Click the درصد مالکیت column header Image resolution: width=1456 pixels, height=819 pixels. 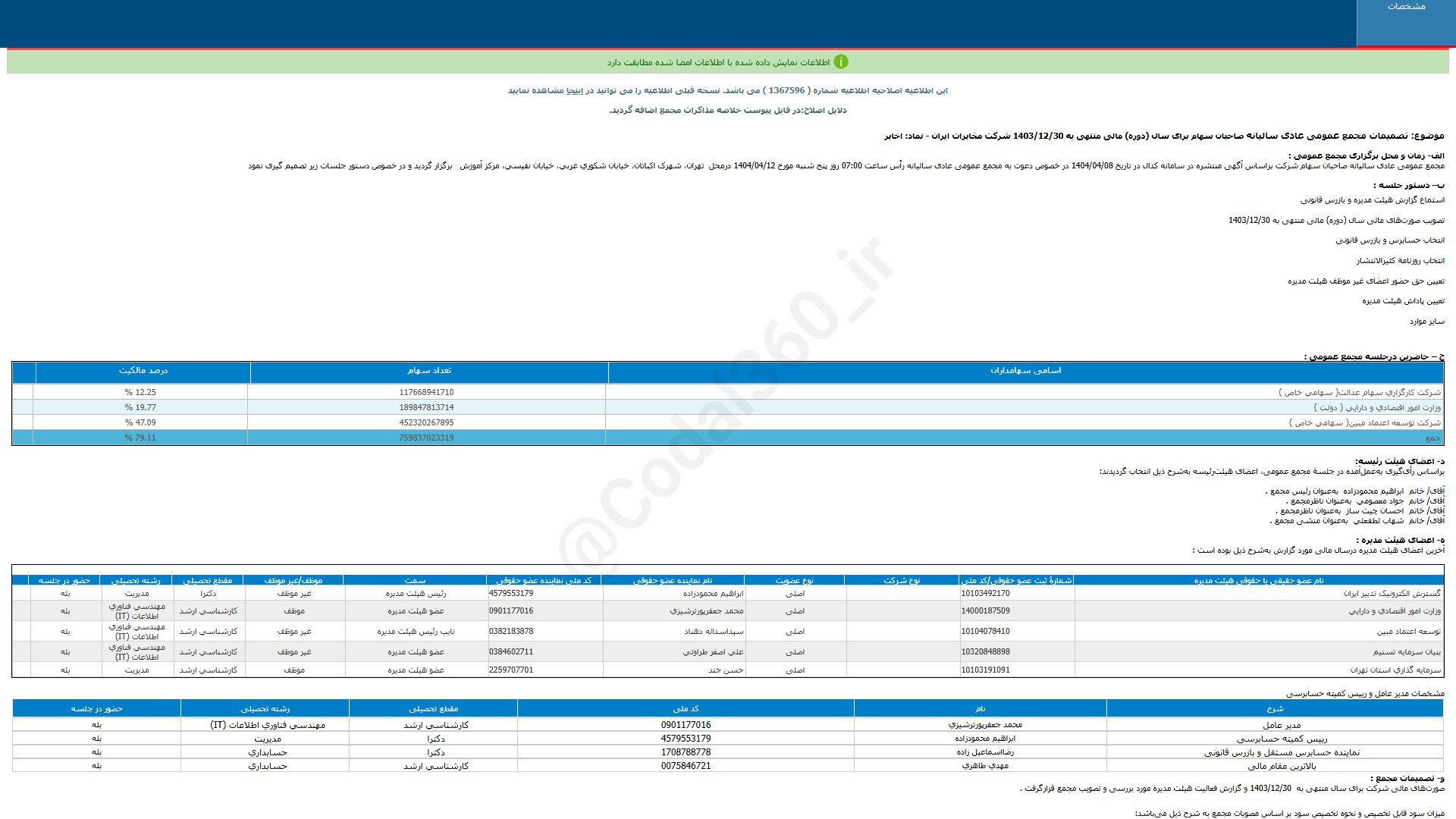pos(143,371)
